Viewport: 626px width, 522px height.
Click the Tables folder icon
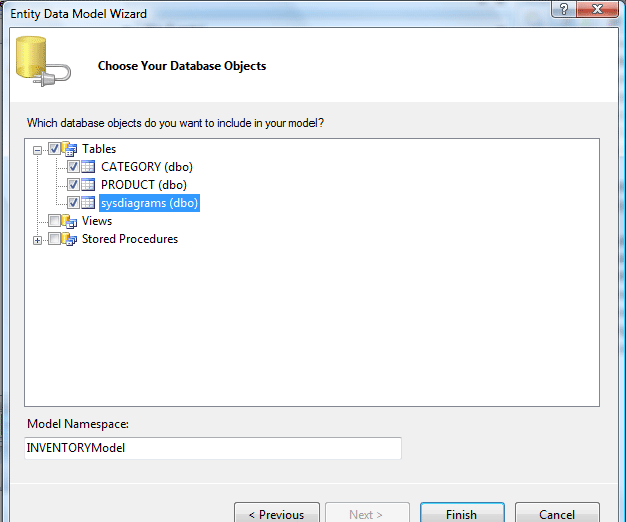point(69,149)
